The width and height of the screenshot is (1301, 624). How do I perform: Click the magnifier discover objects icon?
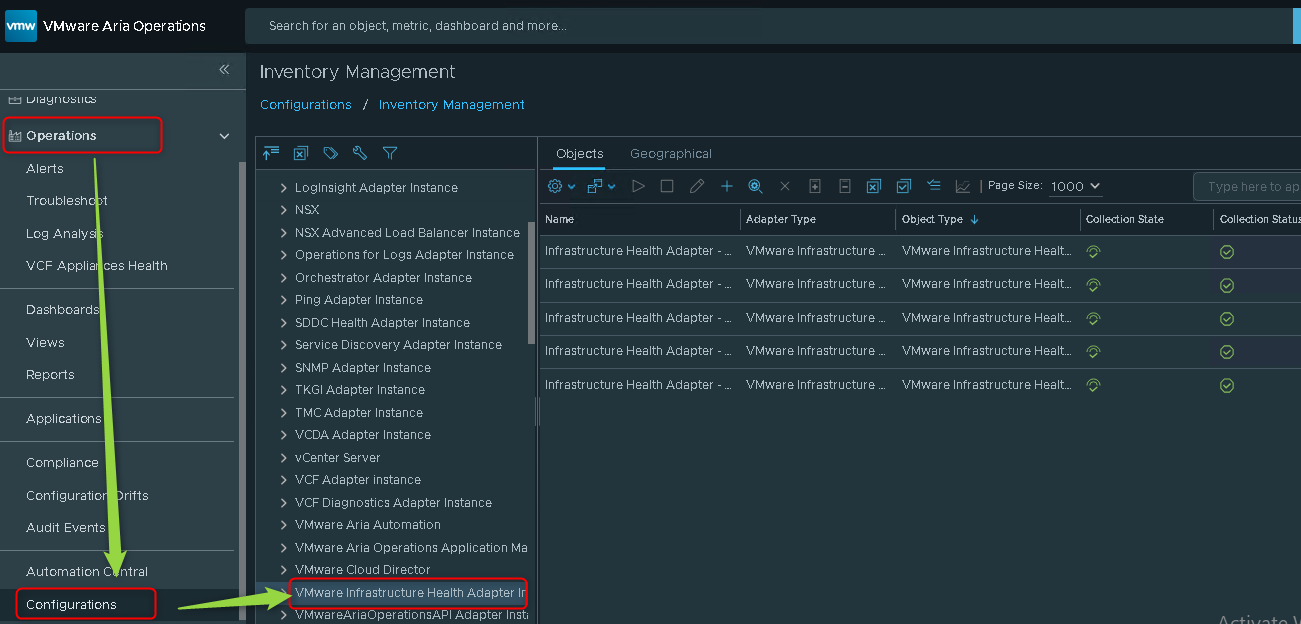pos(755,186)
